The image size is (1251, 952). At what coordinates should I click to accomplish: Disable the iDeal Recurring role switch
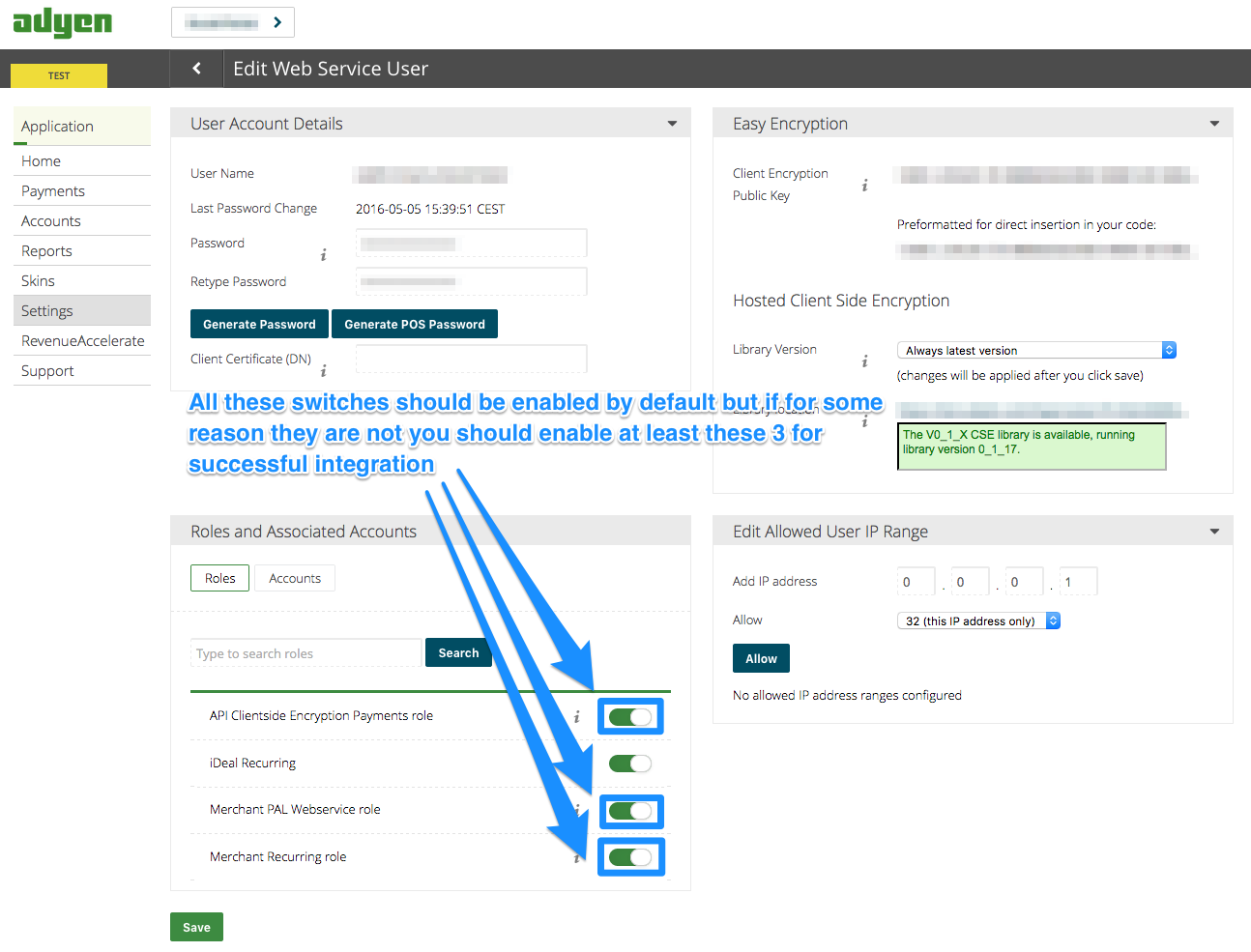(x=630, y=764)
